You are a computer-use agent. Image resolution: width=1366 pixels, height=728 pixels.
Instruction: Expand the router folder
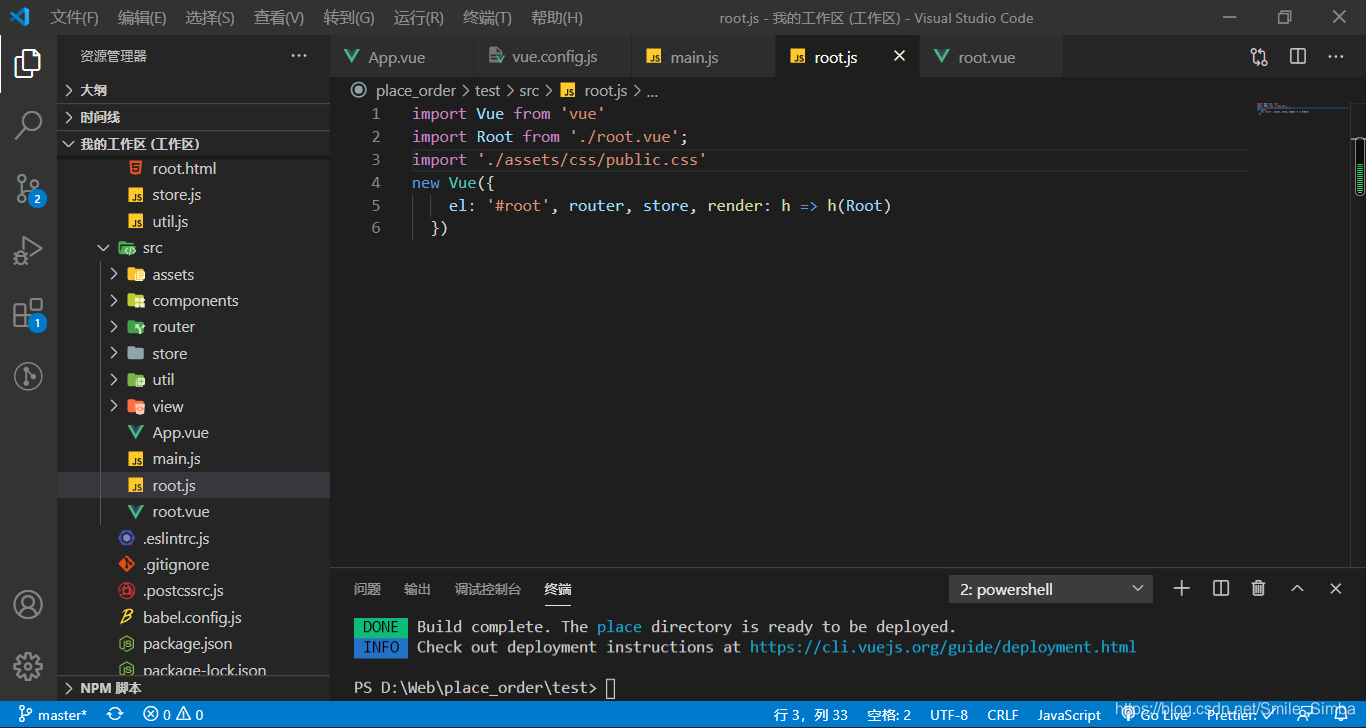tap(193, 327)
